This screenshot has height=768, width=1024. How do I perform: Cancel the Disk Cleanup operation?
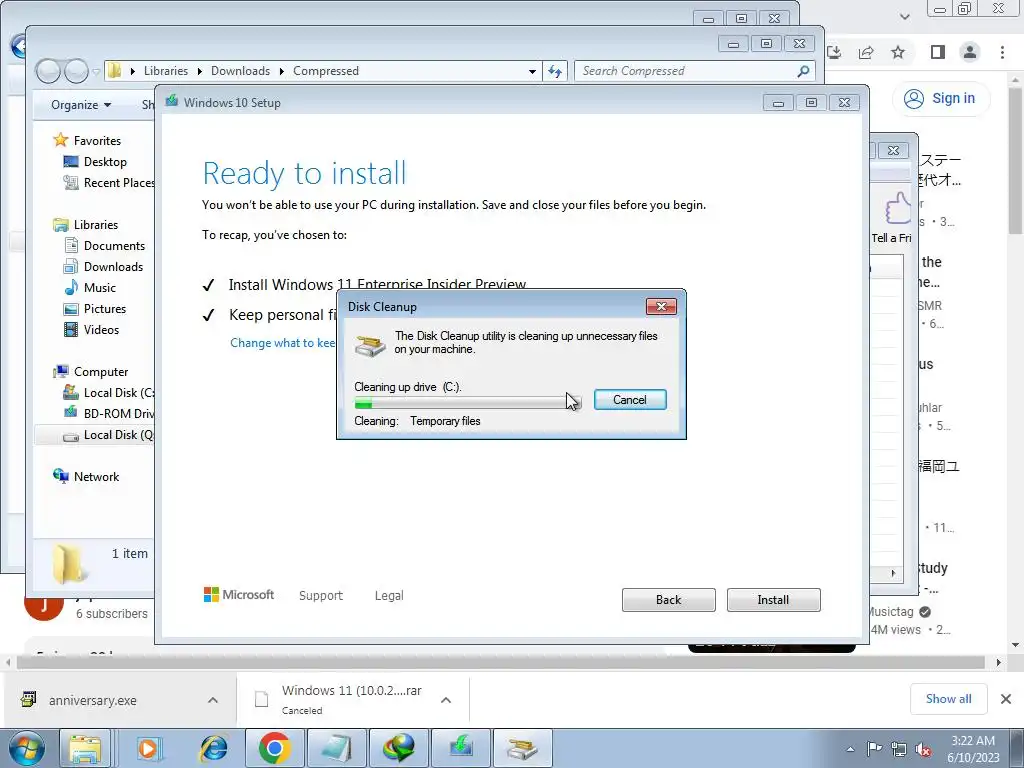[630, 400]
